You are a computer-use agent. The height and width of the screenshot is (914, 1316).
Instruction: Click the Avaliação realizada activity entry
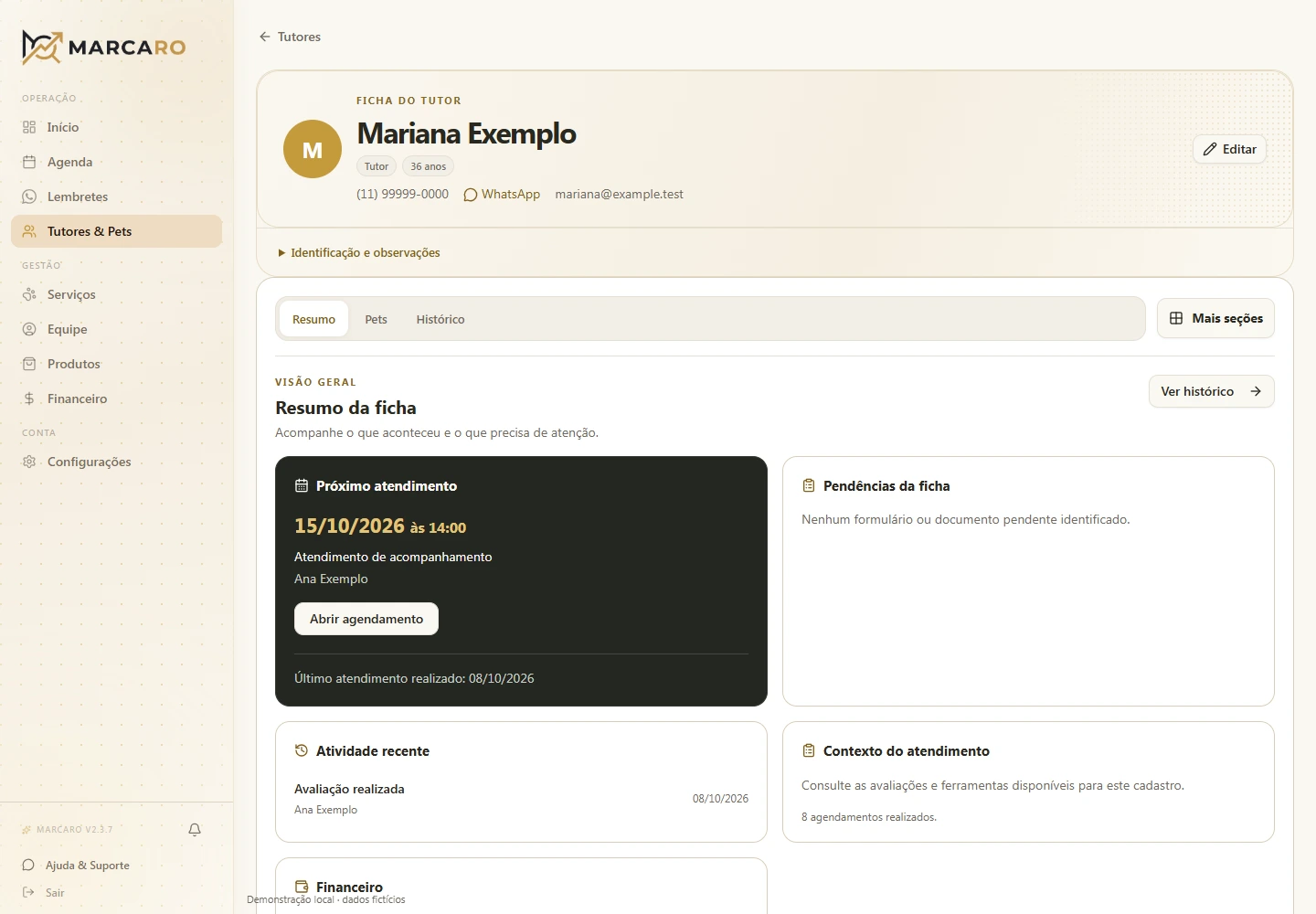pos(521,799)
